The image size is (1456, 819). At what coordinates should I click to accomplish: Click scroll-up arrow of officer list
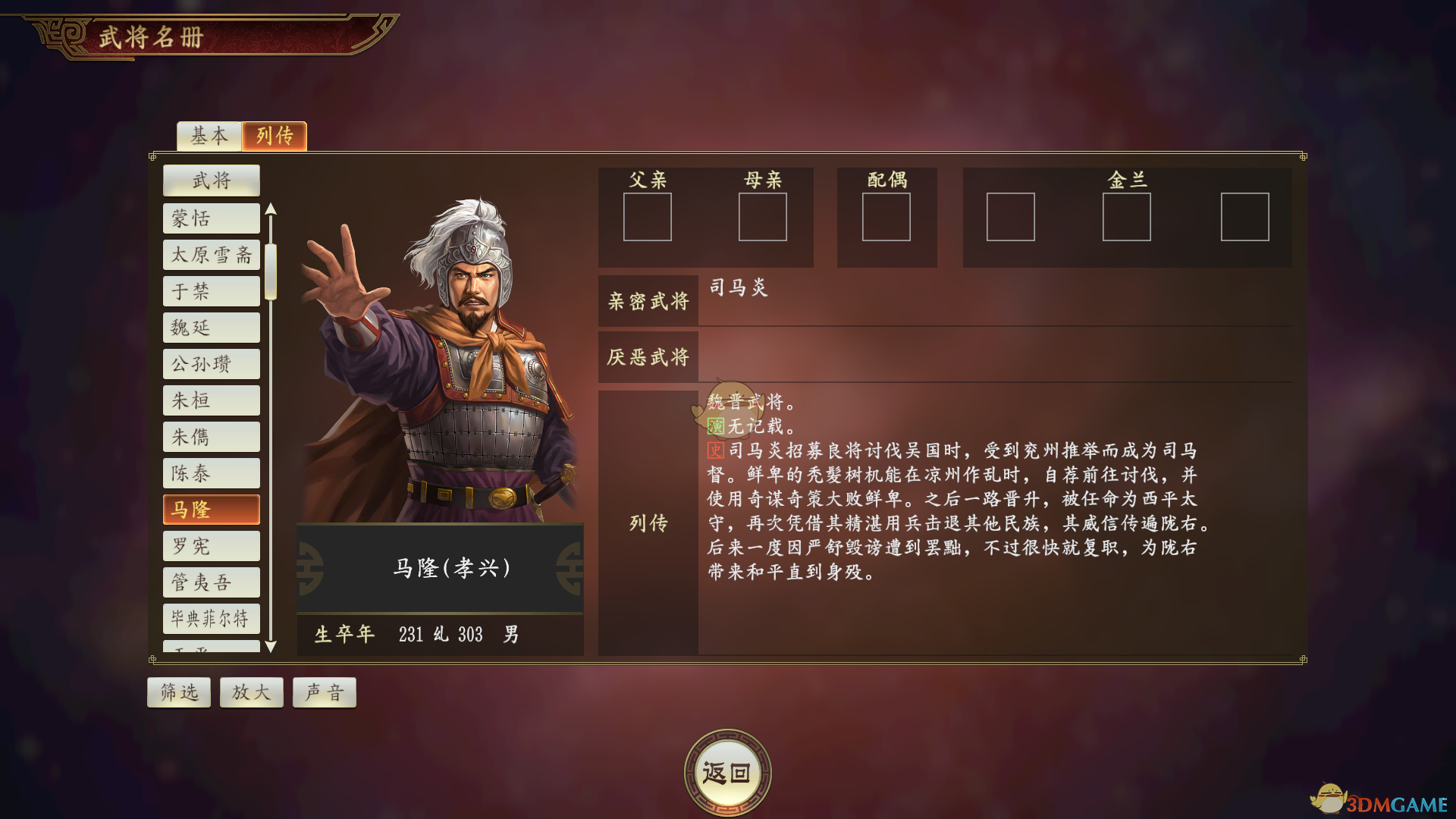tap(271, 209)
